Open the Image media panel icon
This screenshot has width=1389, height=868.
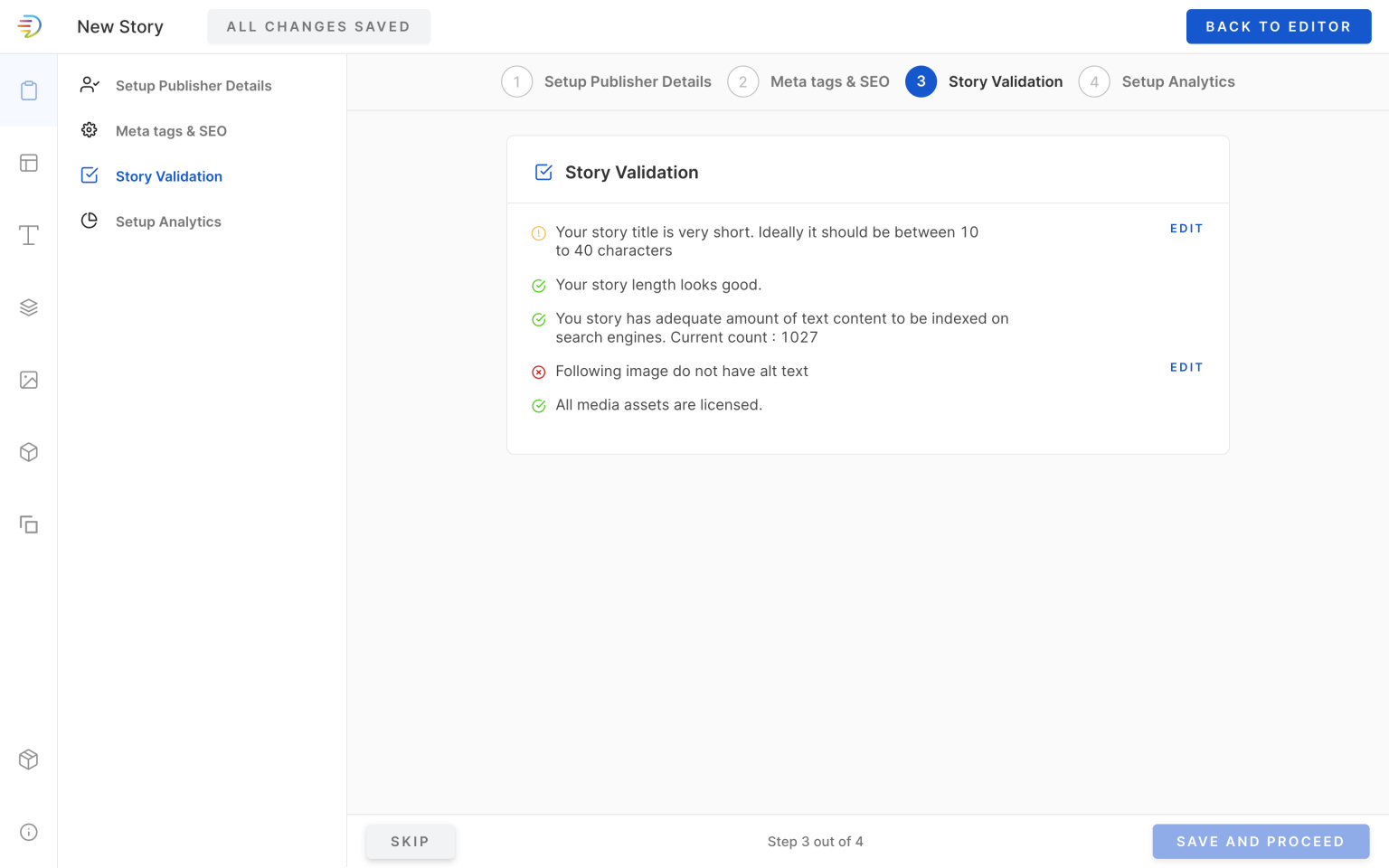point(29,380)
